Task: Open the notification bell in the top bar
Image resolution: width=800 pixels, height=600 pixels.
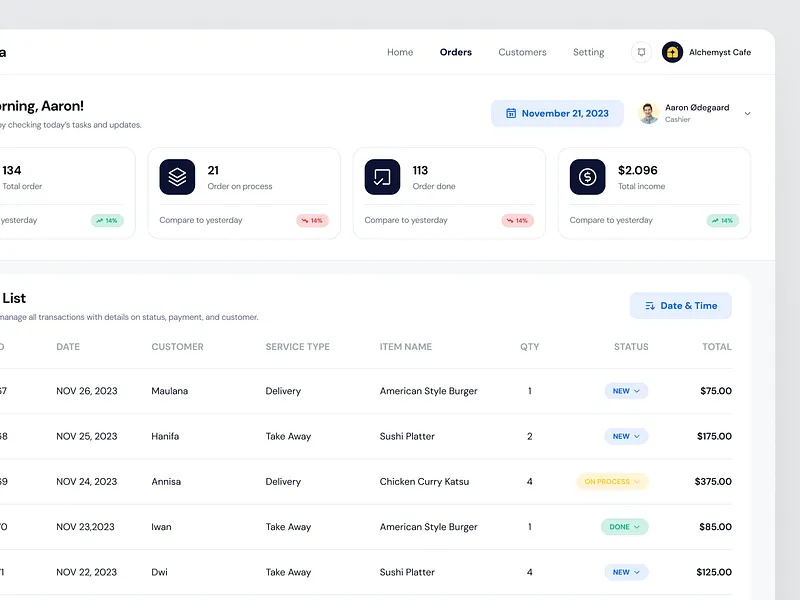Action: click(641, 52)
